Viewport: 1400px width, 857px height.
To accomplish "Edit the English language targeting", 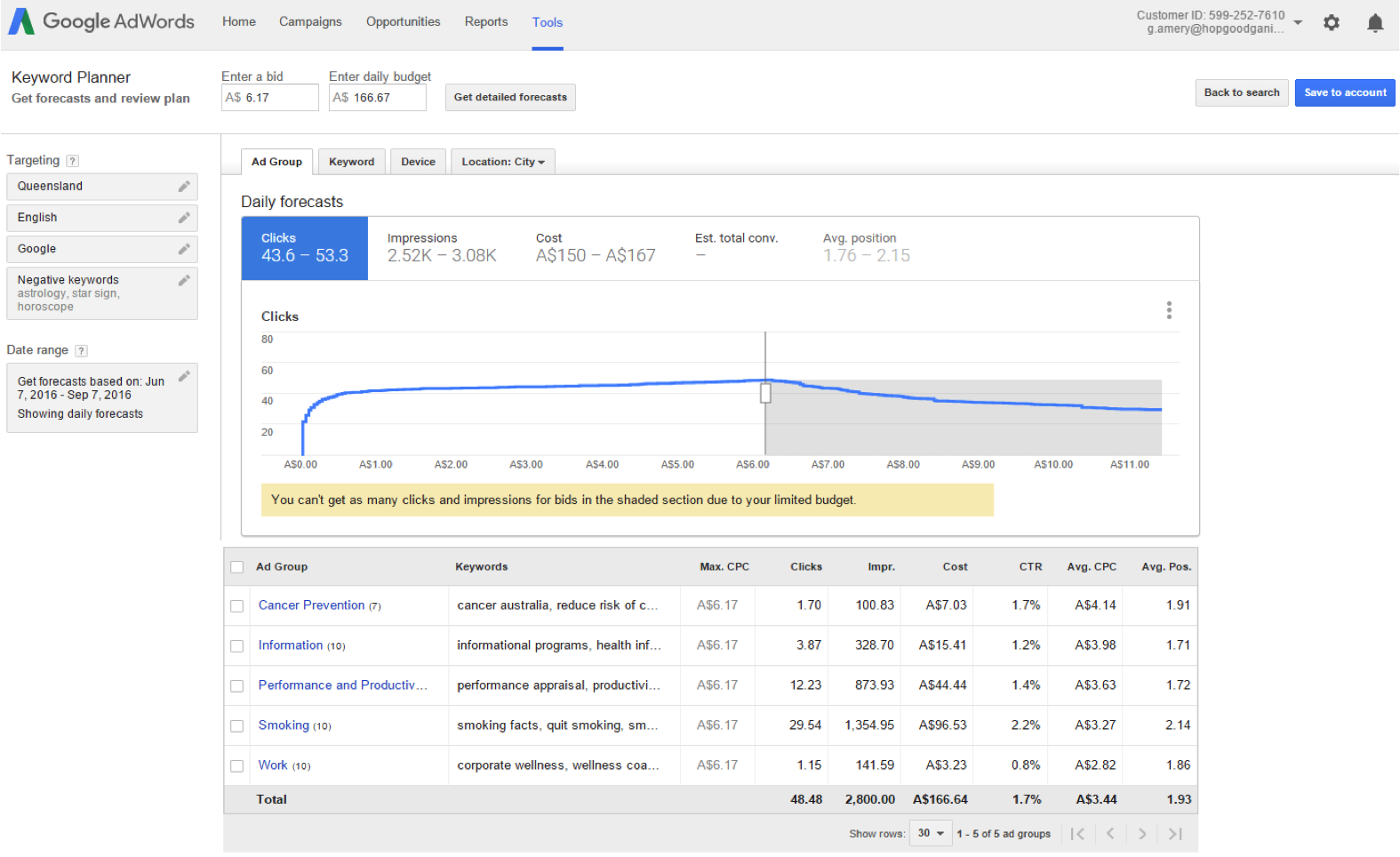I will (x=184, y=218).
